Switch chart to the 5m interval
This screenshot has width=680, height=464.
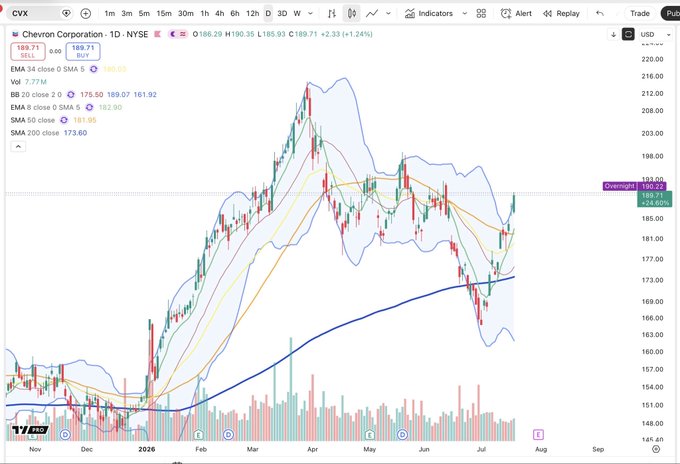(x=144, y=13)
